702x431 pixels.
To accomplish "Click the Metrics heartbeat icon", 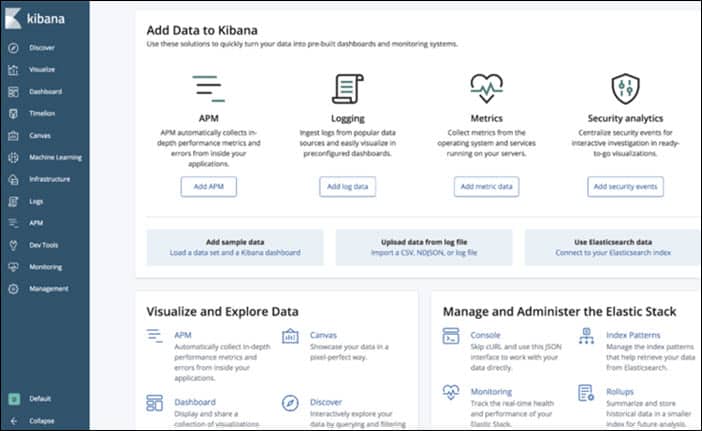I will (487, 89).
